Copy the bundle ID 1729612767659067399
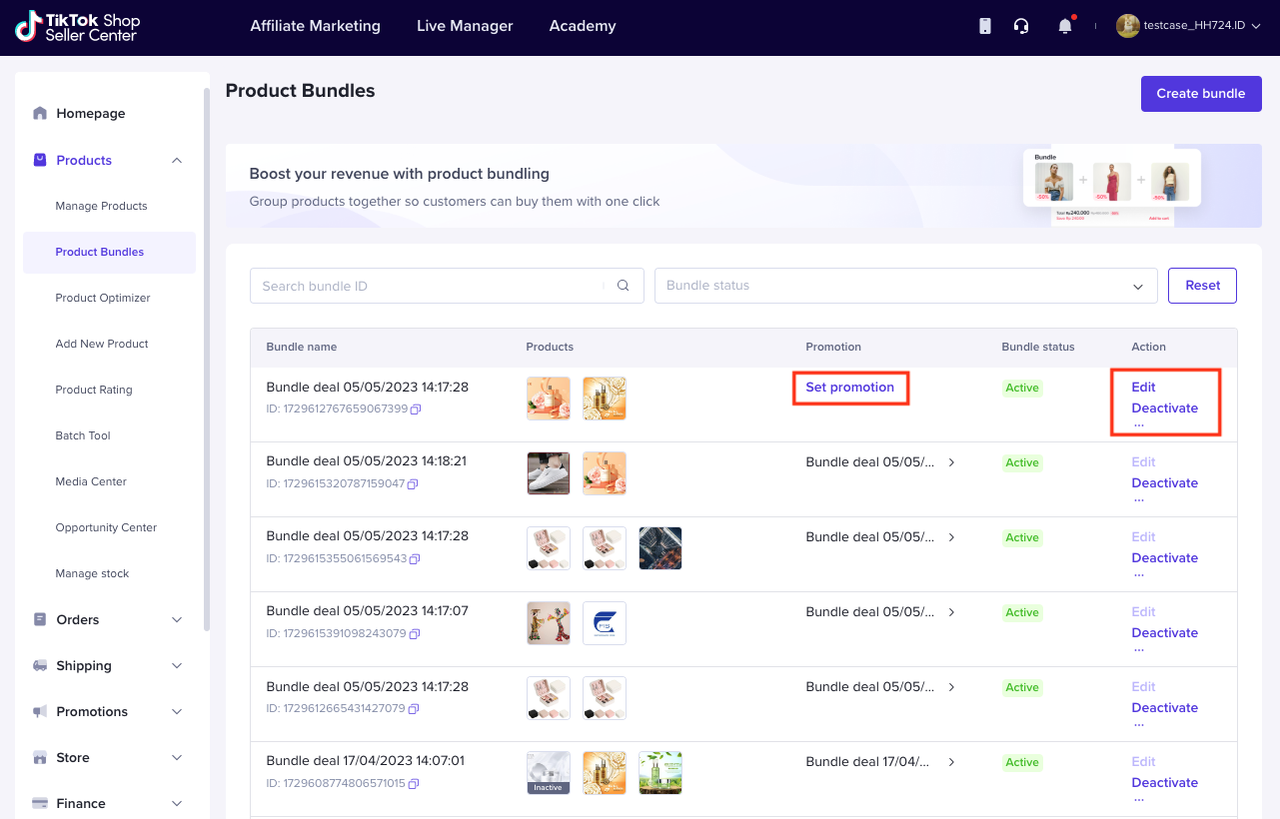 415,409
